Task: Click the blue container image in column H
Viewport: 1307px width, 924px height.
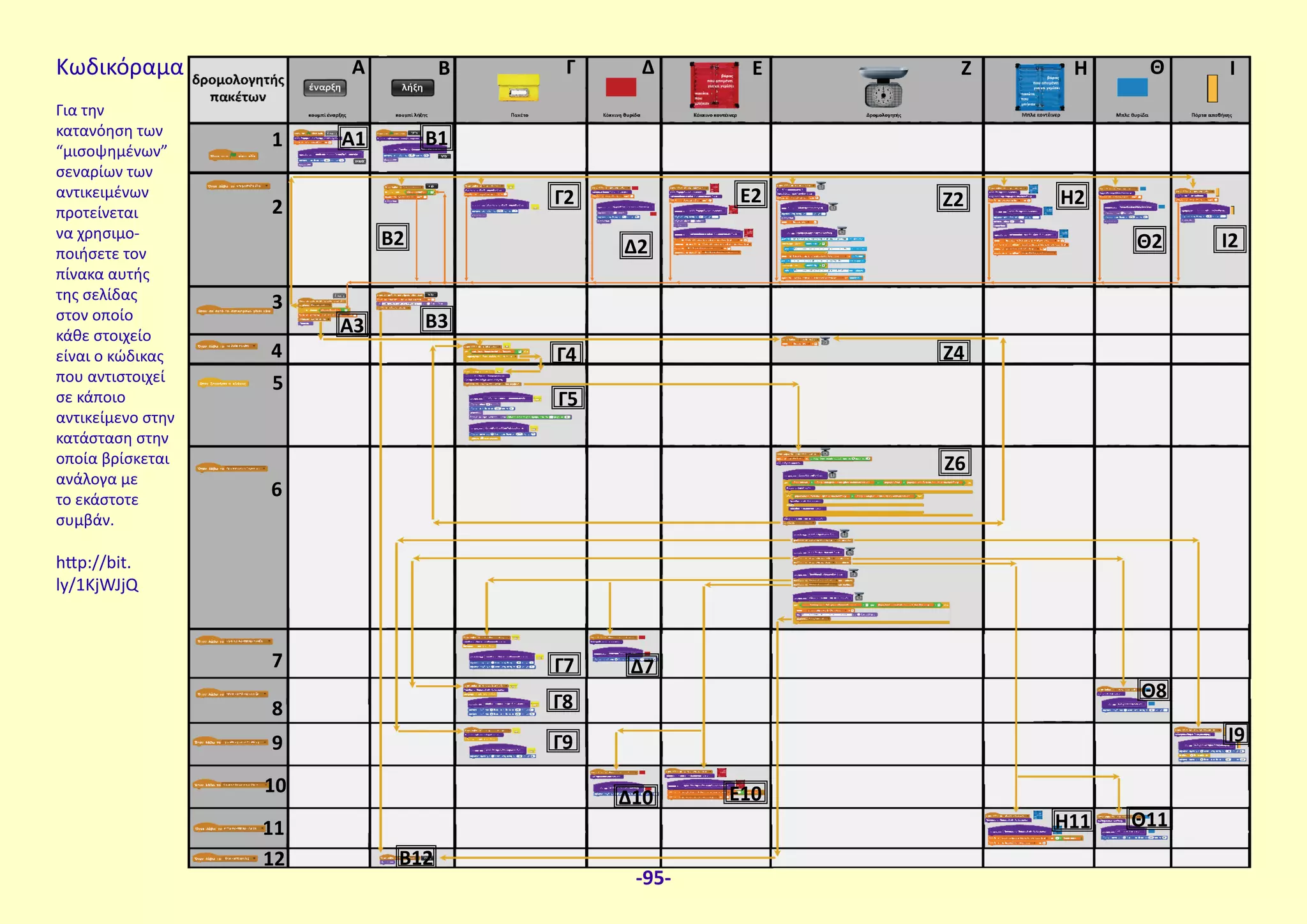Action: (1040, 87)
